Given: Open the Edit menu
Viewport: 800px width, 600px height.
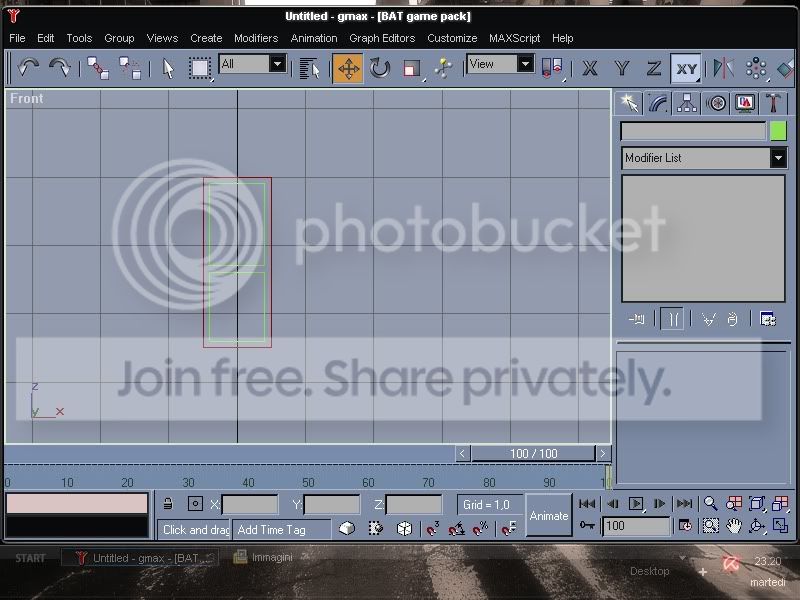Looking at the screenshot, I should tap(45, 38).
